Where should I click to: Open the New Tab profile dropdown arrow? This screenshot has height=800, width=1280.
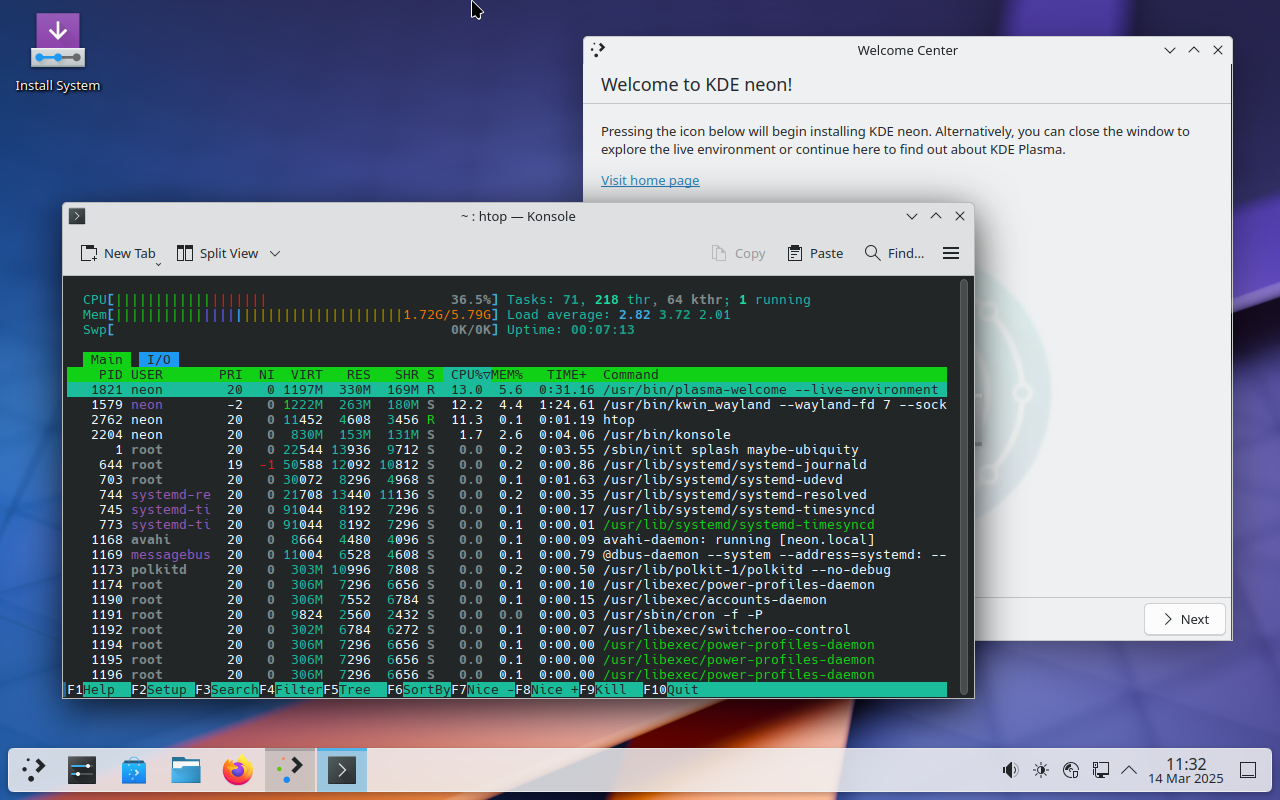pyautogui.click(x=158, y=262)
